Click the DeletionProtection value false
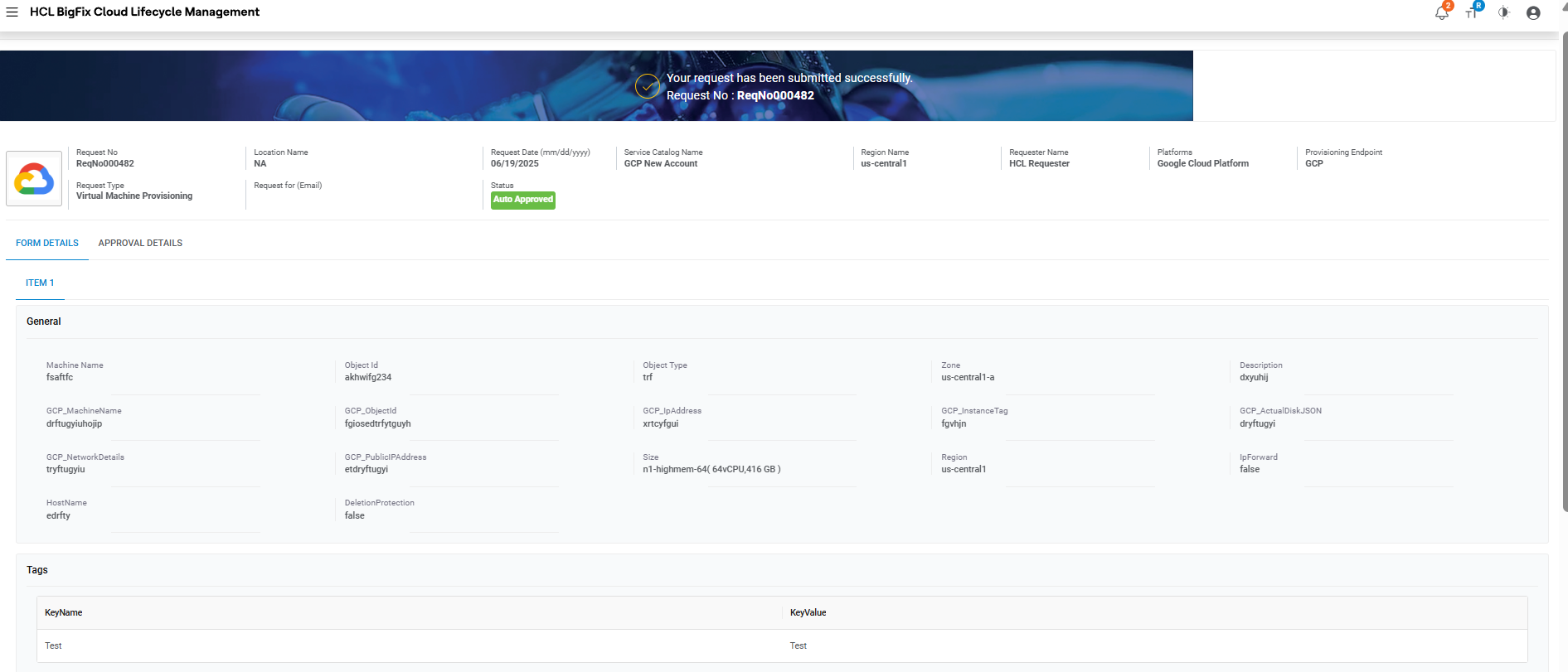 point(355,516)
